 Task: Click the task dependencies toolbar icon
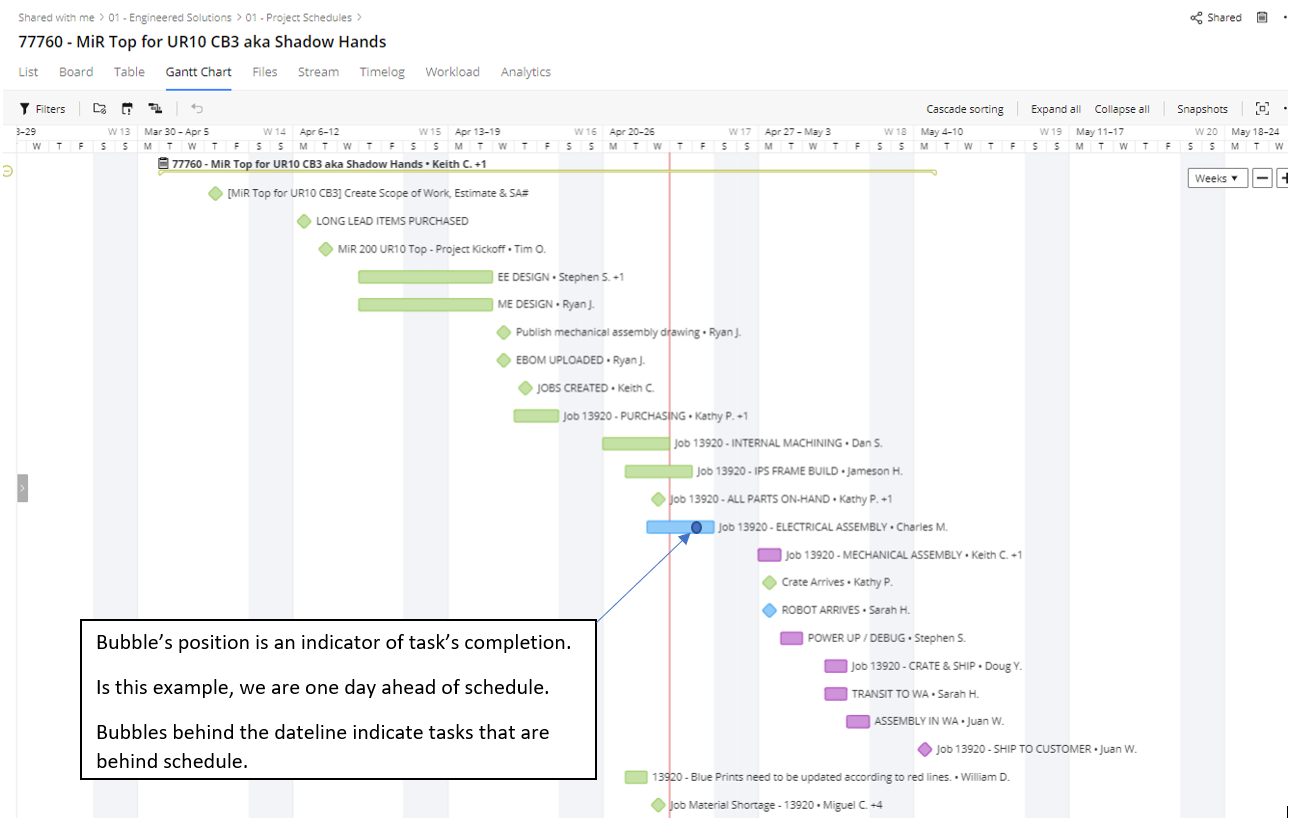(155, 109)
